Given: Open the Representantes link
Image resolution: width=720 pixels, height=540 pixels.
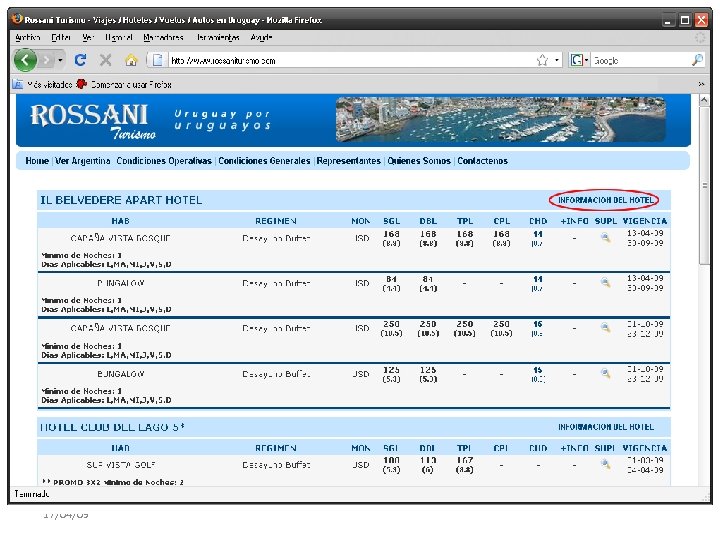Looking at the screenshot, I should pyautogui.click(x=349, y=161).
